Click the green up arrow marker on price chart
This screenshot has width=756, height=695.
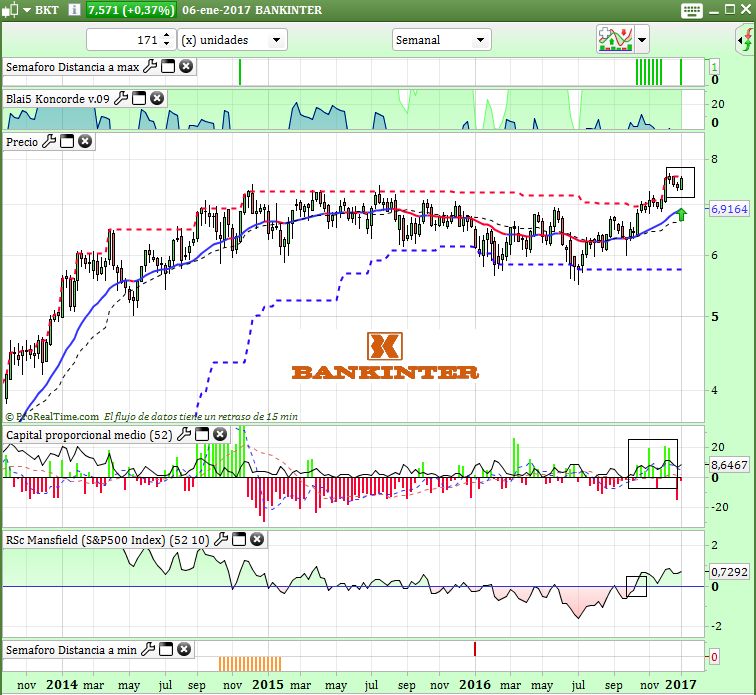pos(681,214)
